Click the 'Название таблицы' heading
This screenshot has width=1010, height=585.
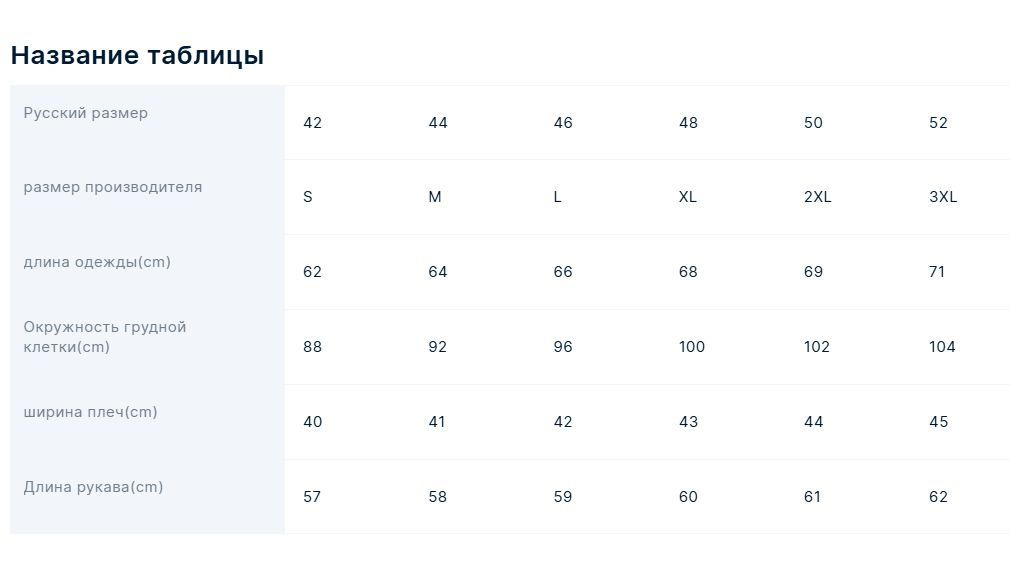coord(137,55)
